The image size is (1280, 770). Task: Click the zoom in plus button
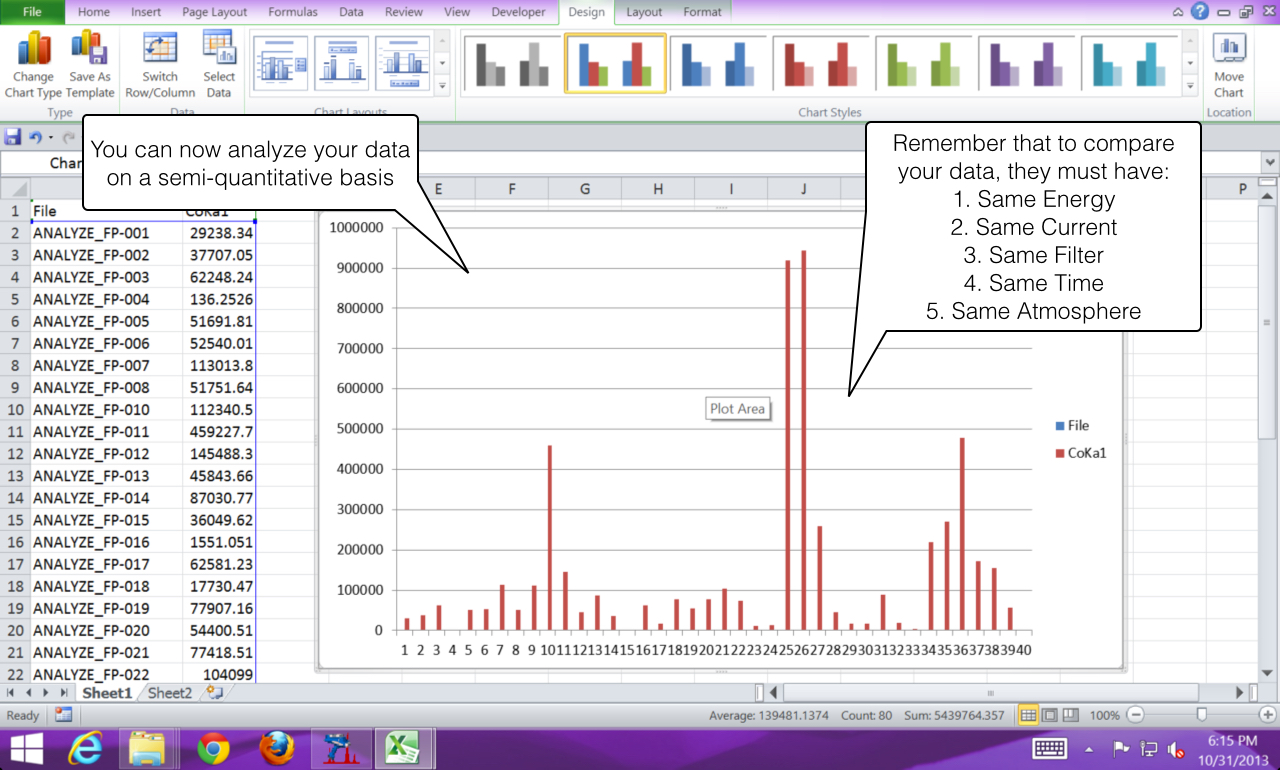point(1267,715)
